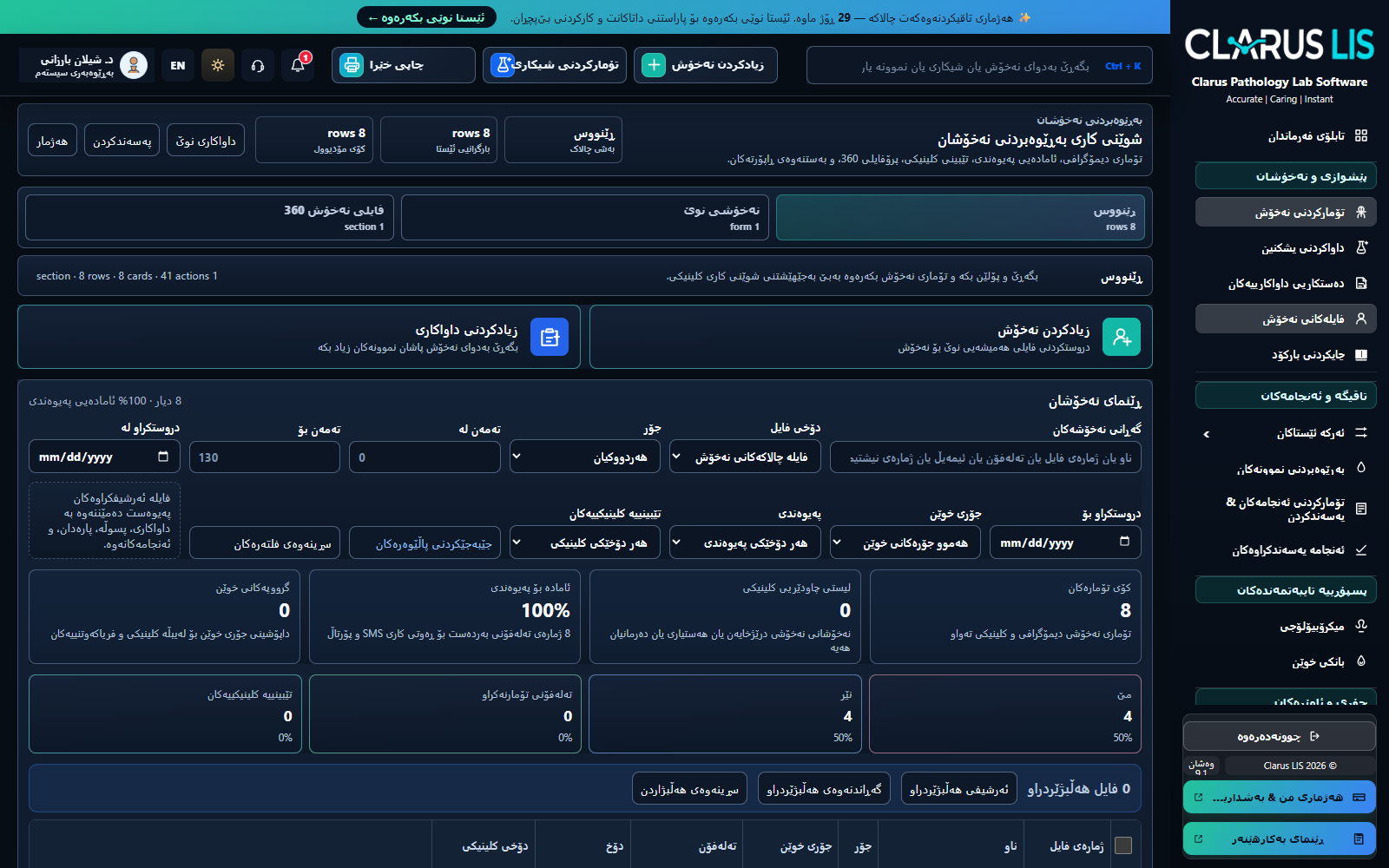Click the green add-patient icon card

(x=1122, y=337)
